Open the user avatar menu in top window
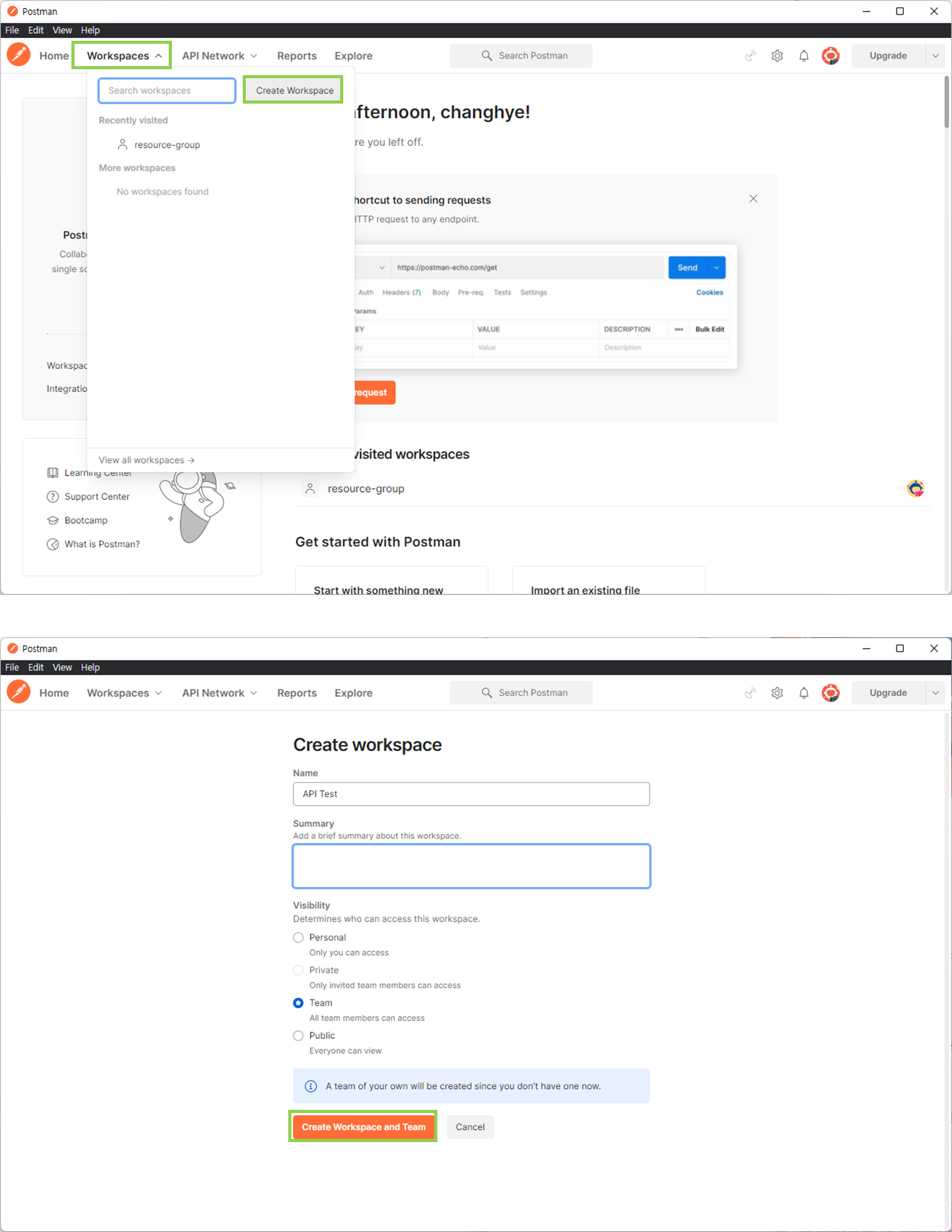This screenshot has width=952, height=1232. point(831,56)
